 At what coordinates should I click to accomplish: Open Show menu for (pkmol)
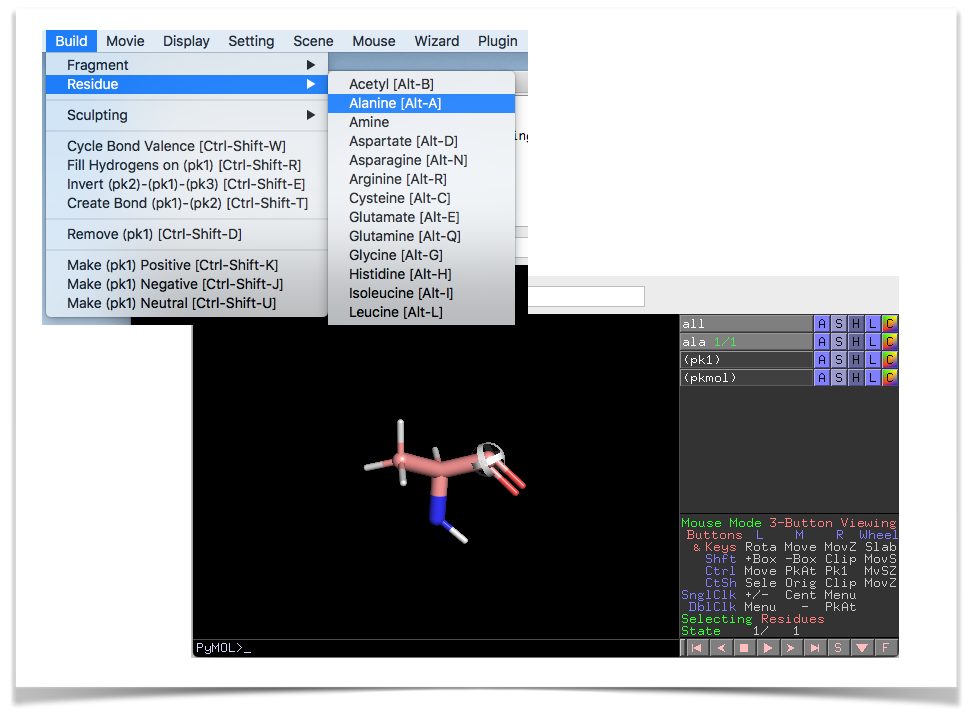839,377
